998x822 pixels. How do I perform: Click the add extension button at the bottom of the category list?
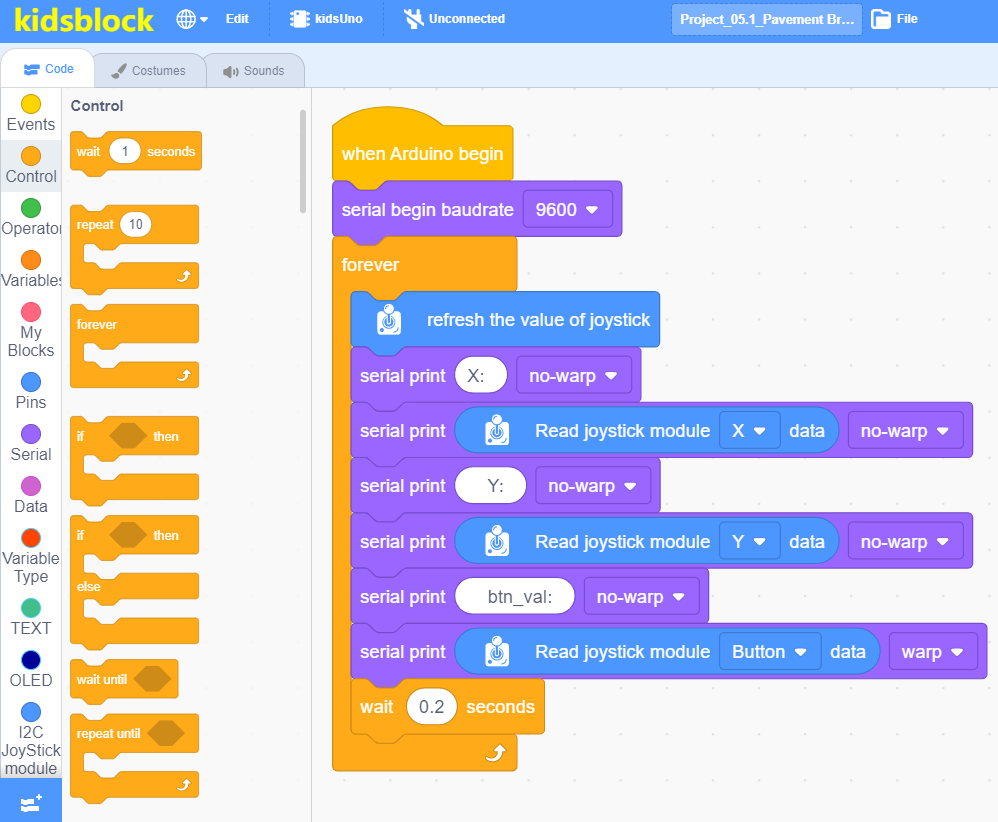coord(31,803)
